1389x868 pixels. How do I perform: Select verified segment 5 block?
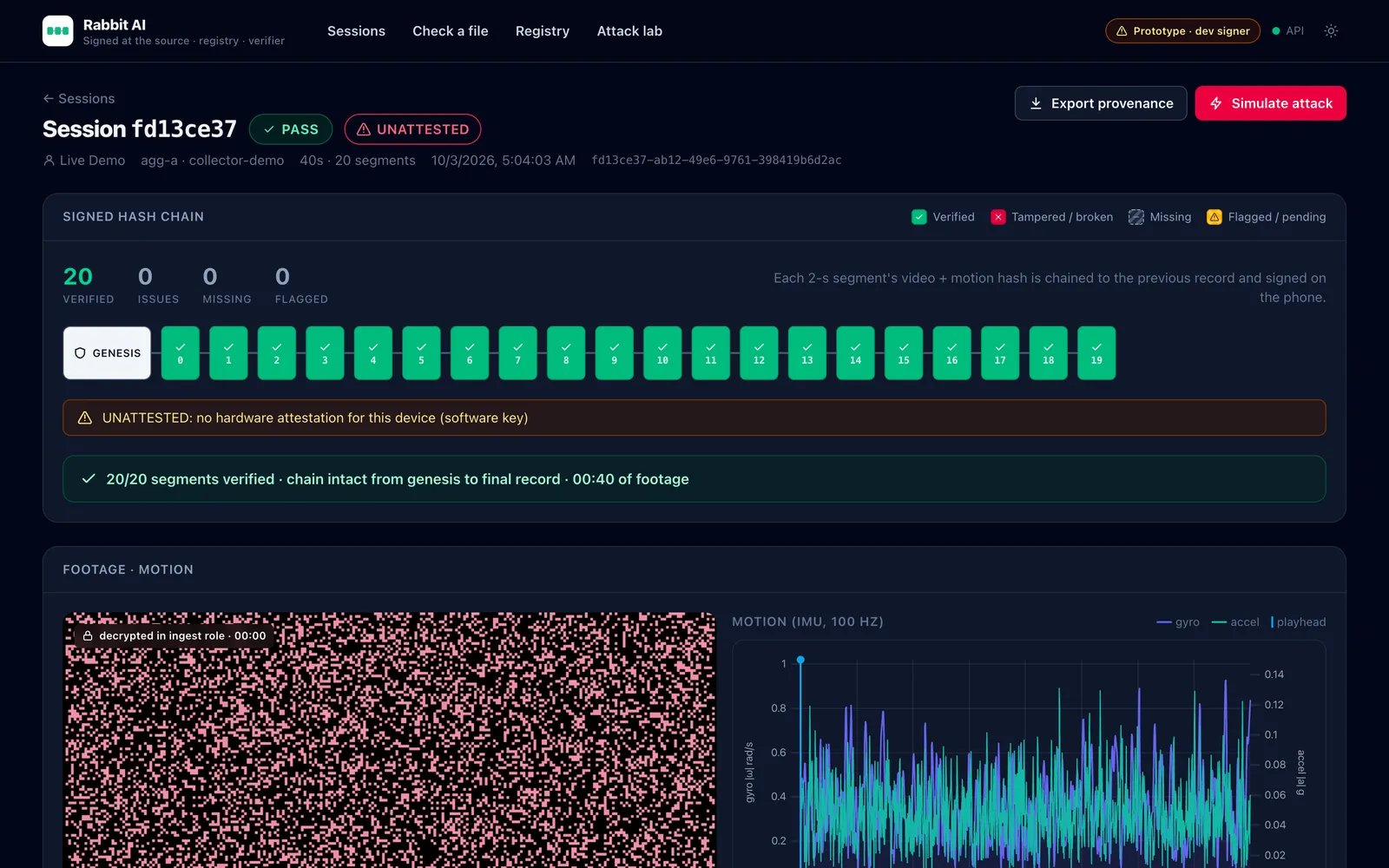(x=421, y=353)
